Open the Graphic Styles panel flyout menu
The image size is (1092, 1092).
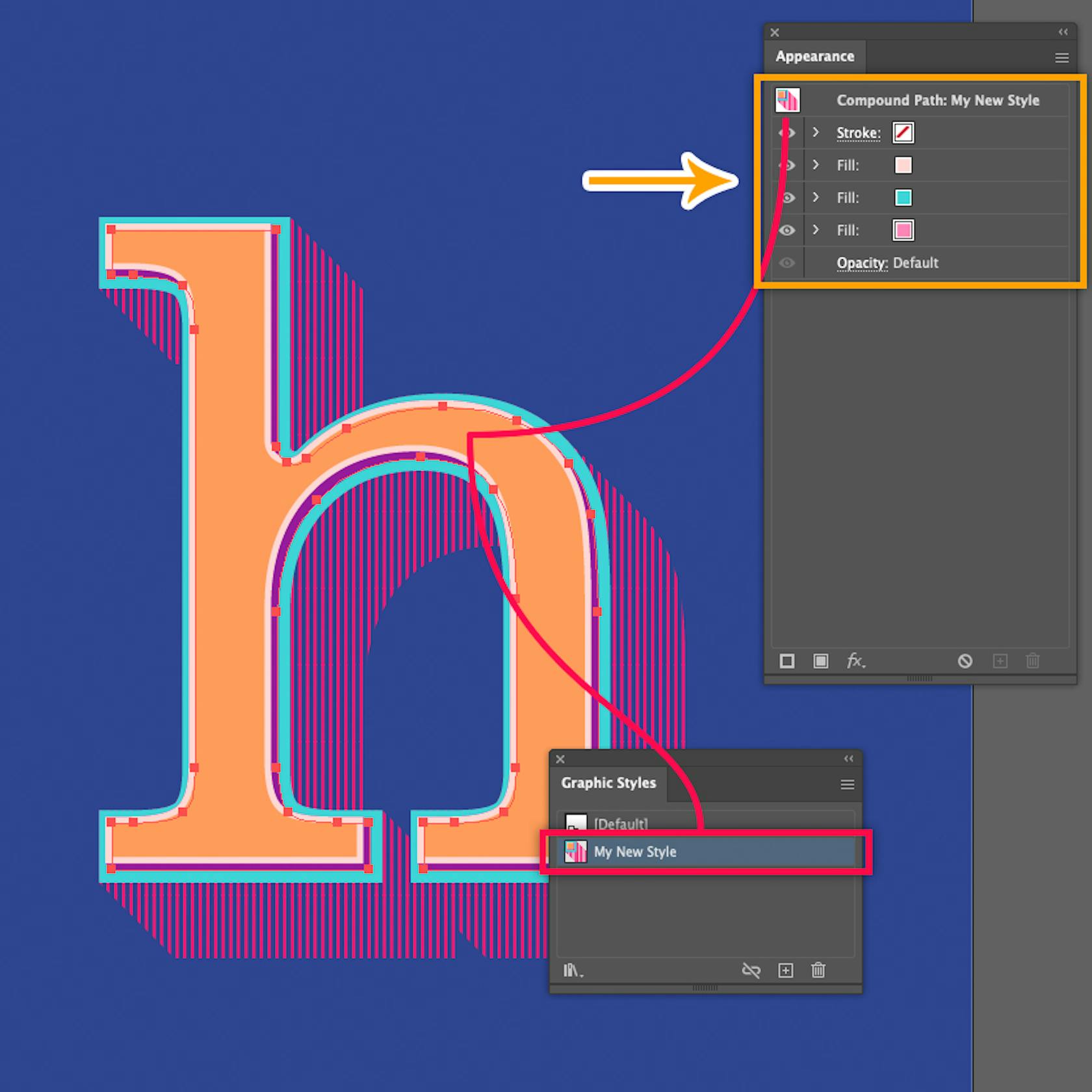pyautogui.click(x=848, y=785)
